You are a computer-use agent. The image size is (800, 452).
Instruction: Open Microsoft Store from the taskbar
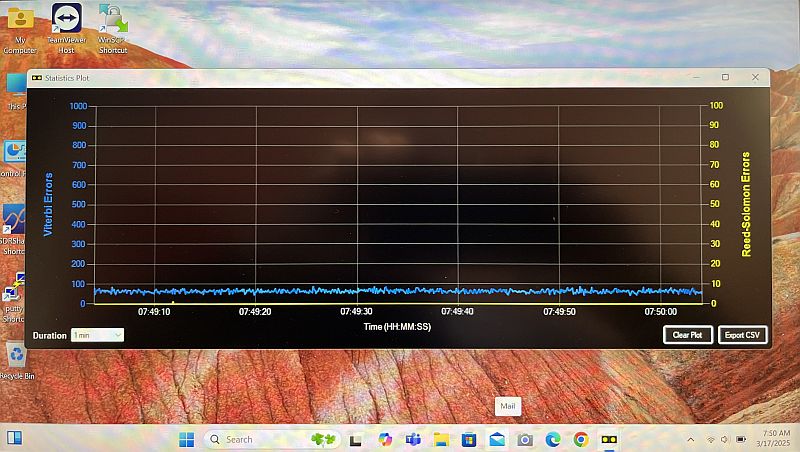[x=469, y=439]
